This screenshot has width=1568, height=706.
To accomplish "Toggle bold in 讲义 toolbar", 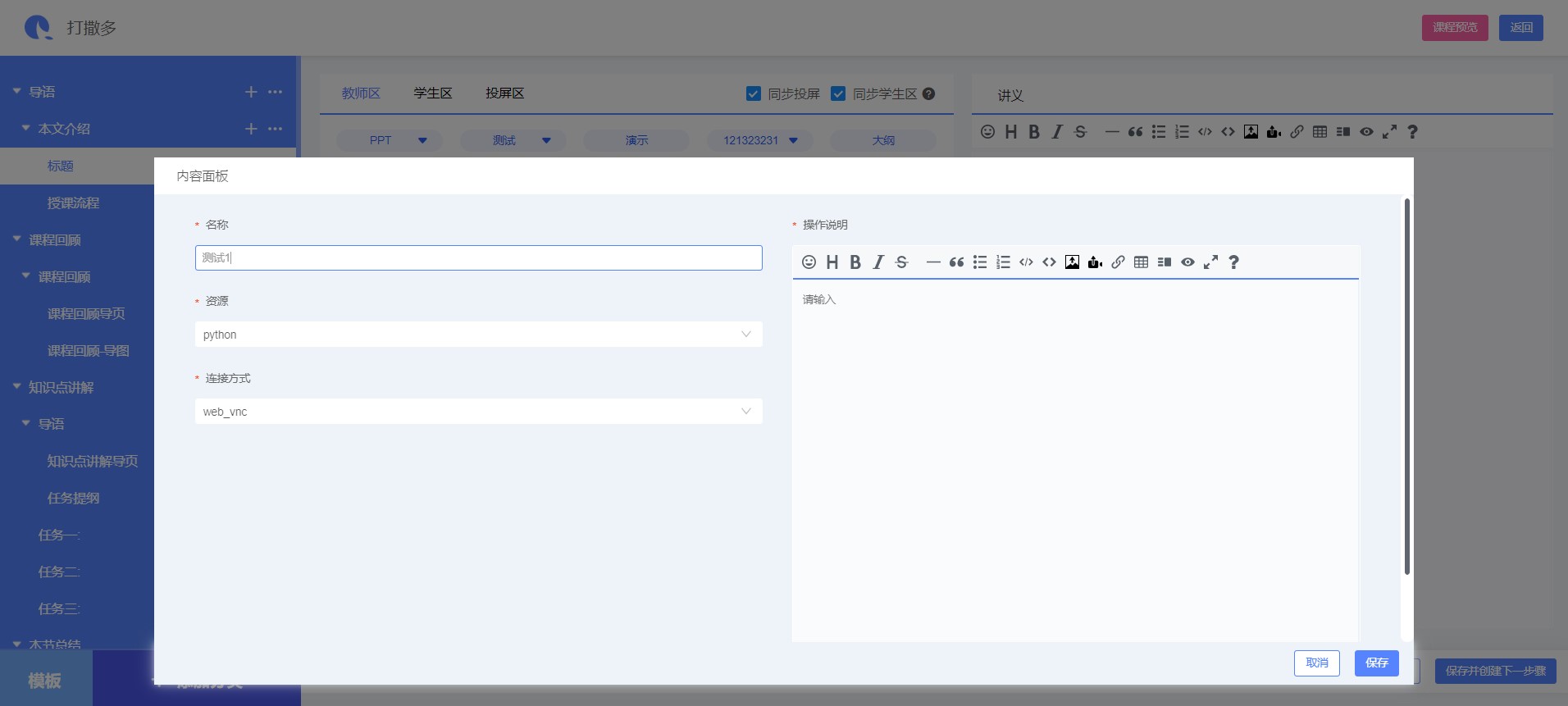I will (1034, 132).
